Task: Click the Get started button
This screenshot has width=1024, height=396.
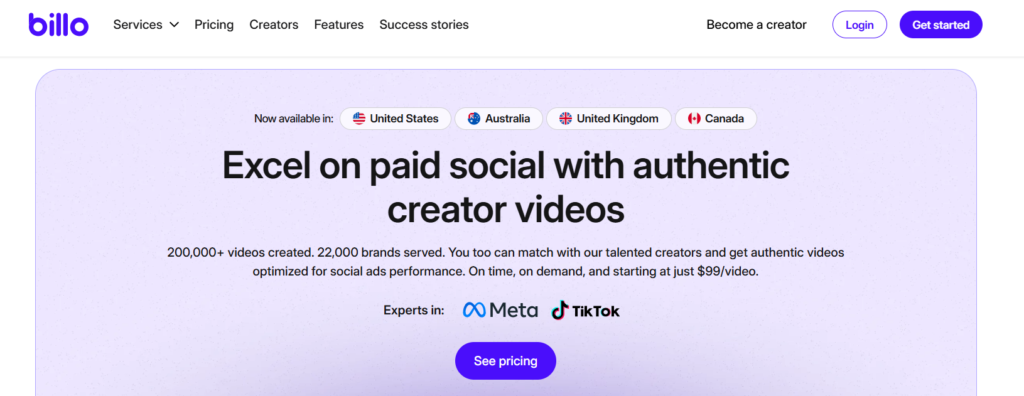Action: click(940, 25)
